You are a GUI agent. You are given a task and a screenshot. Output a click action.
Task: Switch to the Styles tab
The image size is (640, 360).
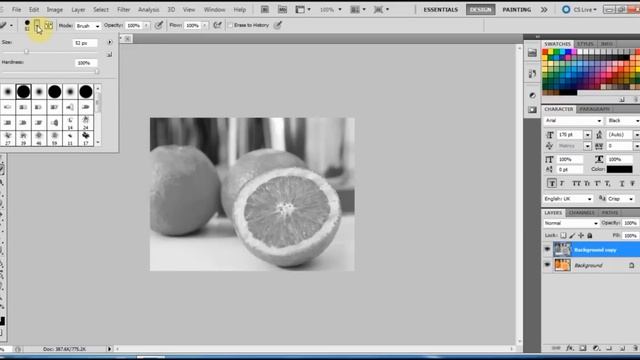coord(585,44)
